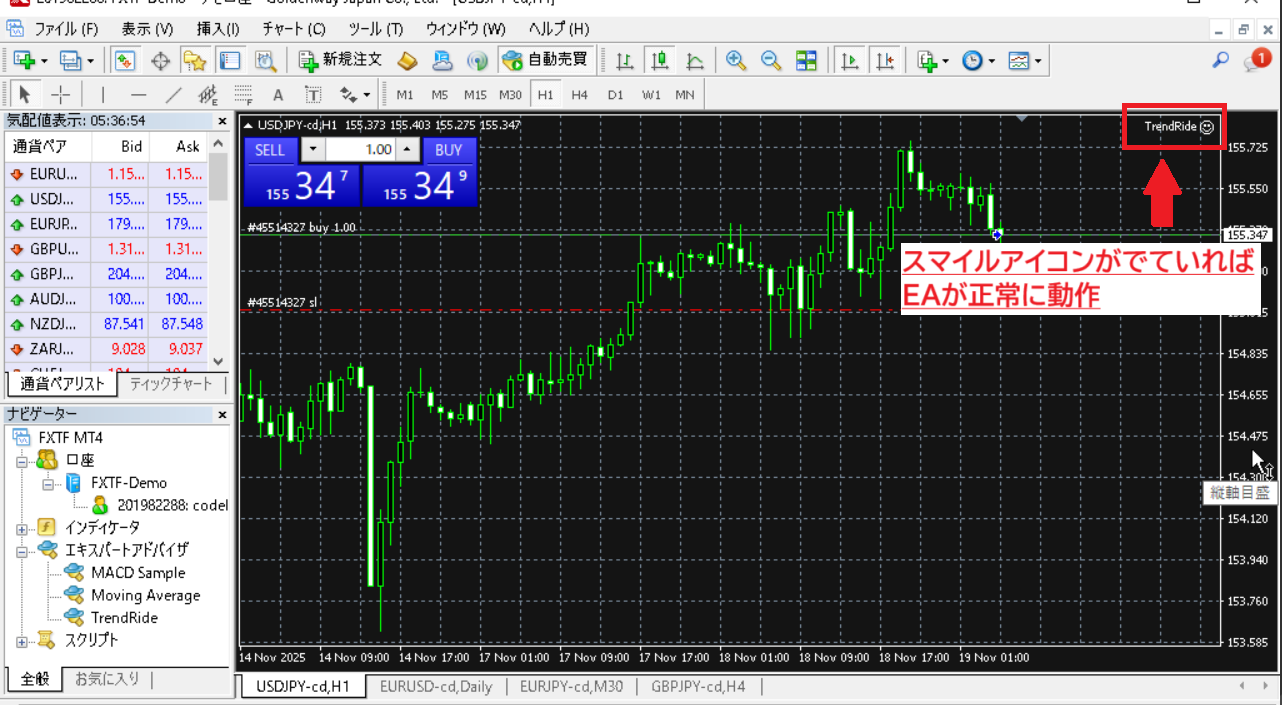Expand the スクリプト tree node

coord(22,640)
